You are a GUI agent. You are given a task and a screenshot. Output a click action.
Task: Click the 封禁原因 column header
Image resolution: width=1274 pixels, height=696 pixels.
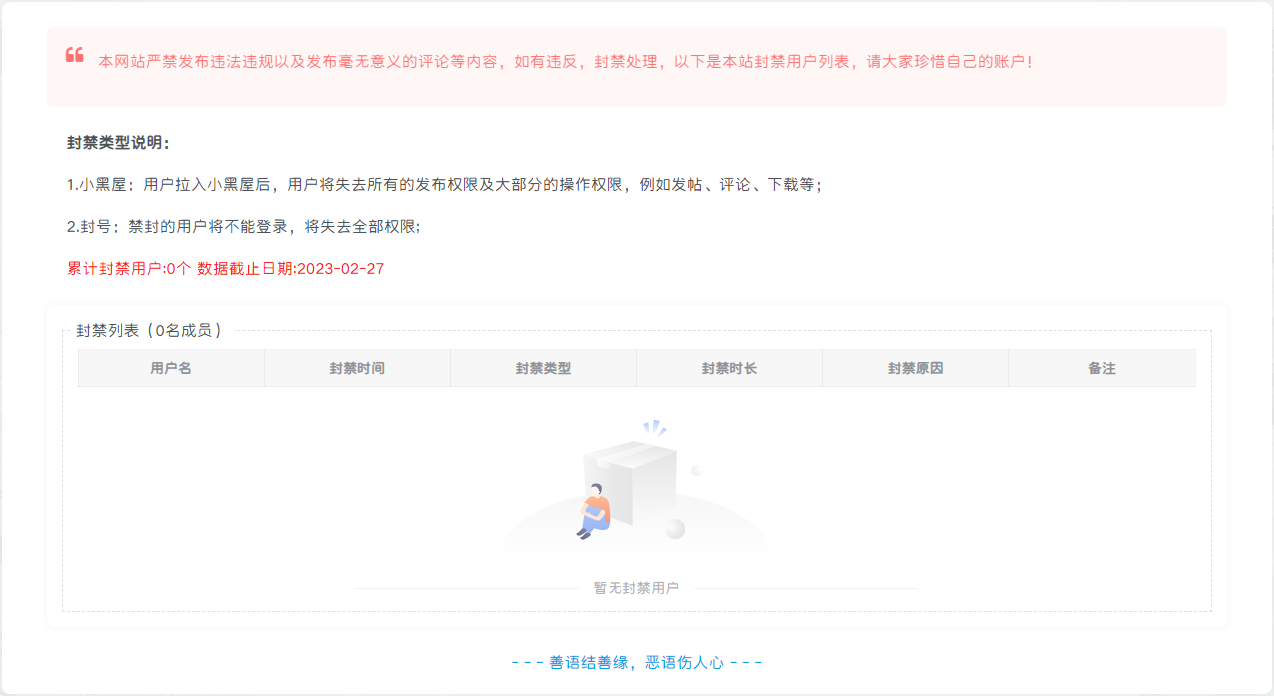[x=915, y=368]
